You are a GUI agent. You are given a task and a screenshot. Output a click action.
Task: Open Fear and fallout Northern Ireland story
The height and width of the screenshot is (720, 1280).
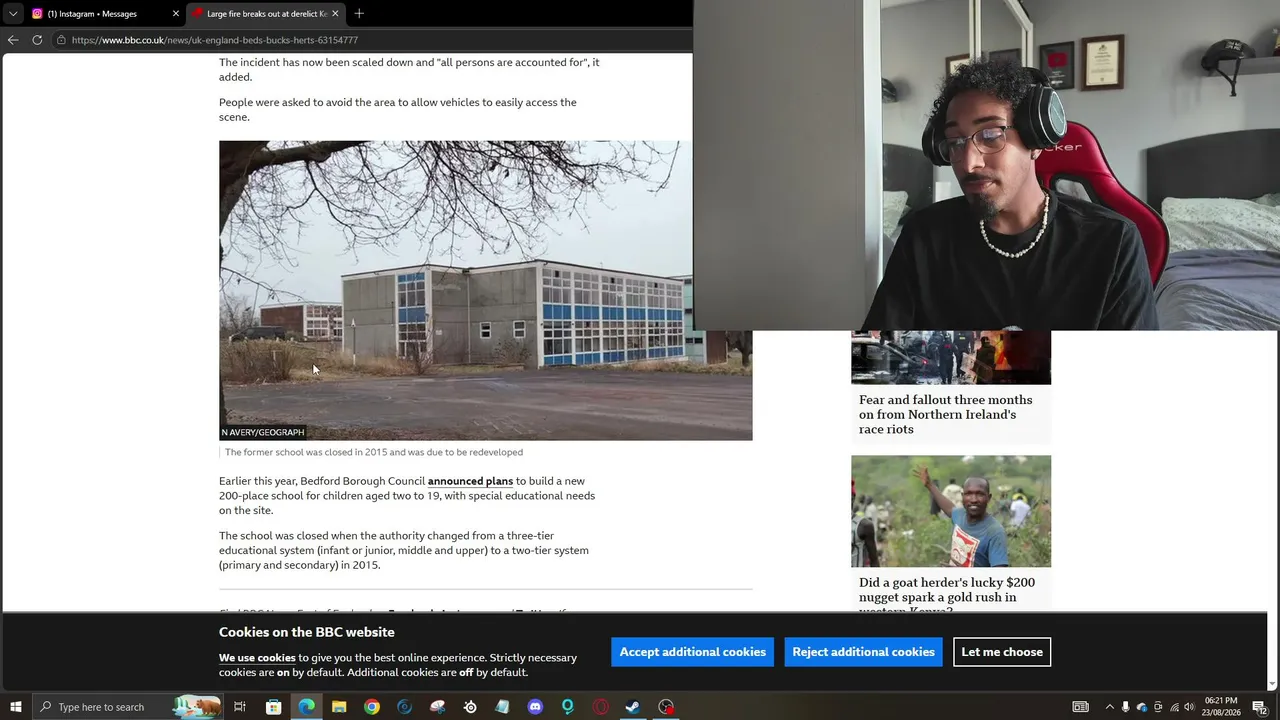[945, 414]
